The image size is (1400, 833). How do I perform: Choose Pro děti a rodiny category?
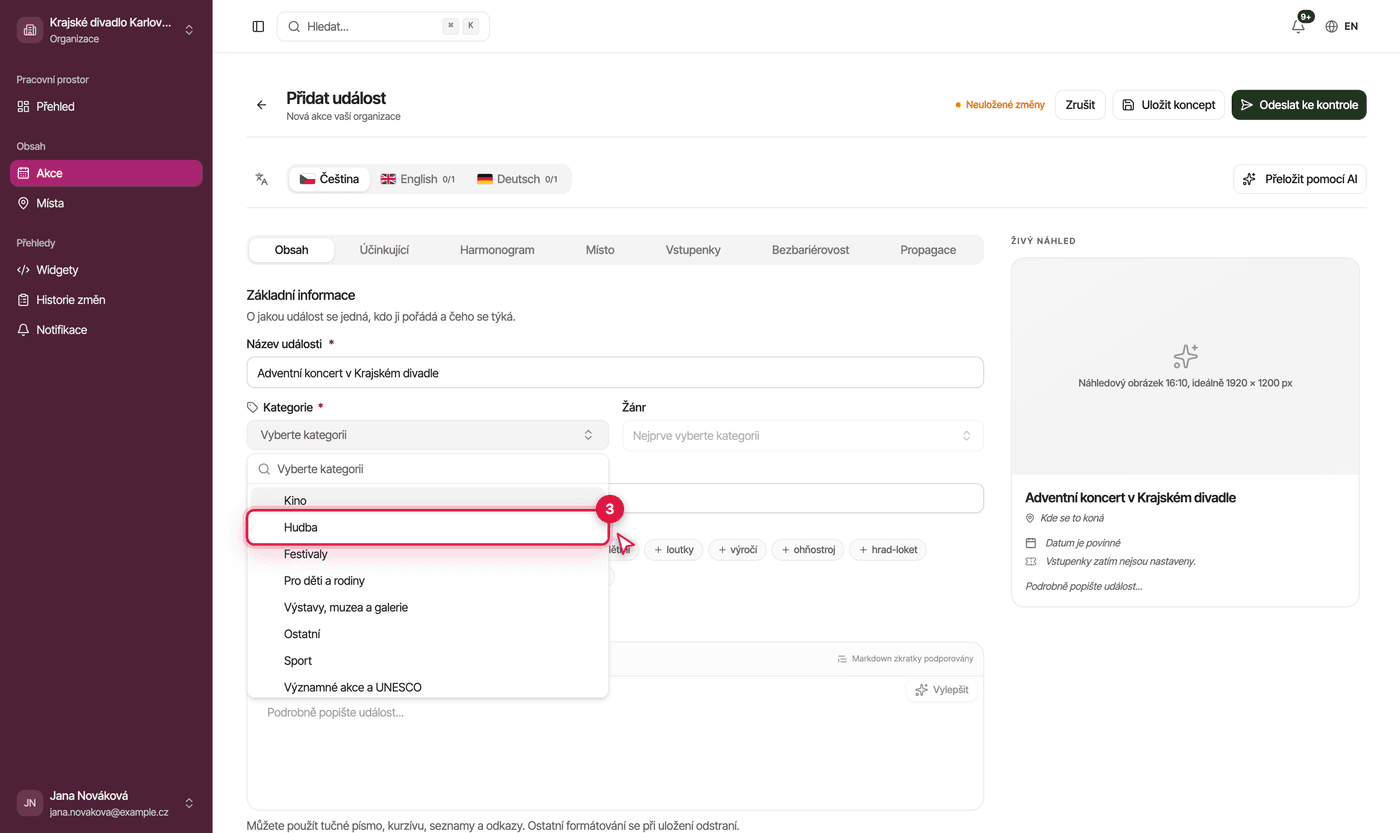428,581
